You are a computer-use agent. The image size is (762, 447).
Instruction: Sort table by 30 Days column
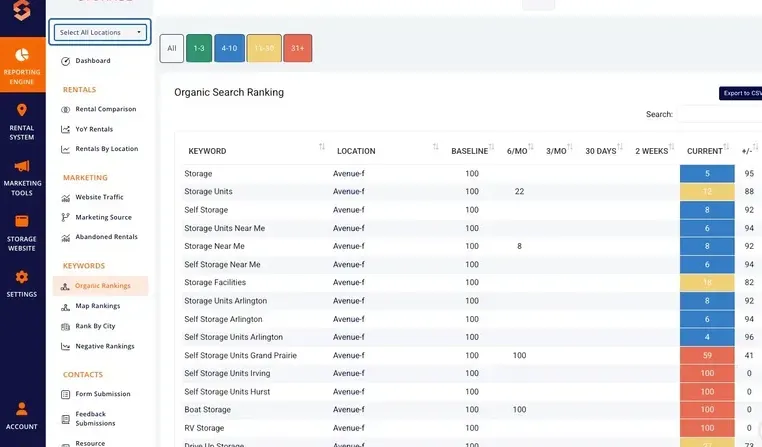[x=620, y=147]
